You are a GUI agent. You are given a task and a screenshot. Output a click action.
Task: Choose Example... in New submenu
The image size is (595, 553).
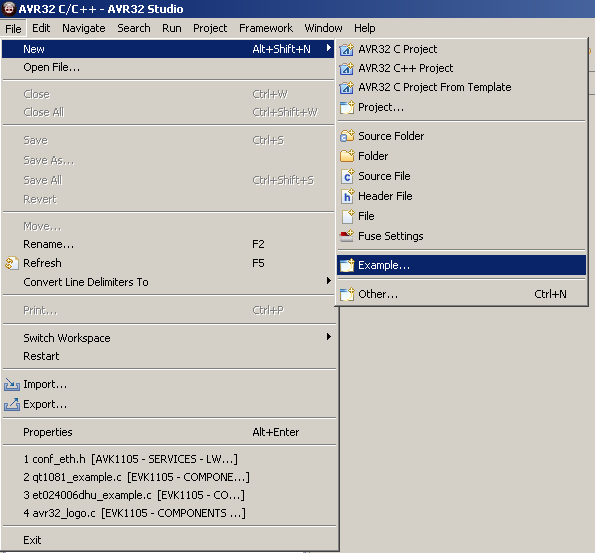[461, 265]
